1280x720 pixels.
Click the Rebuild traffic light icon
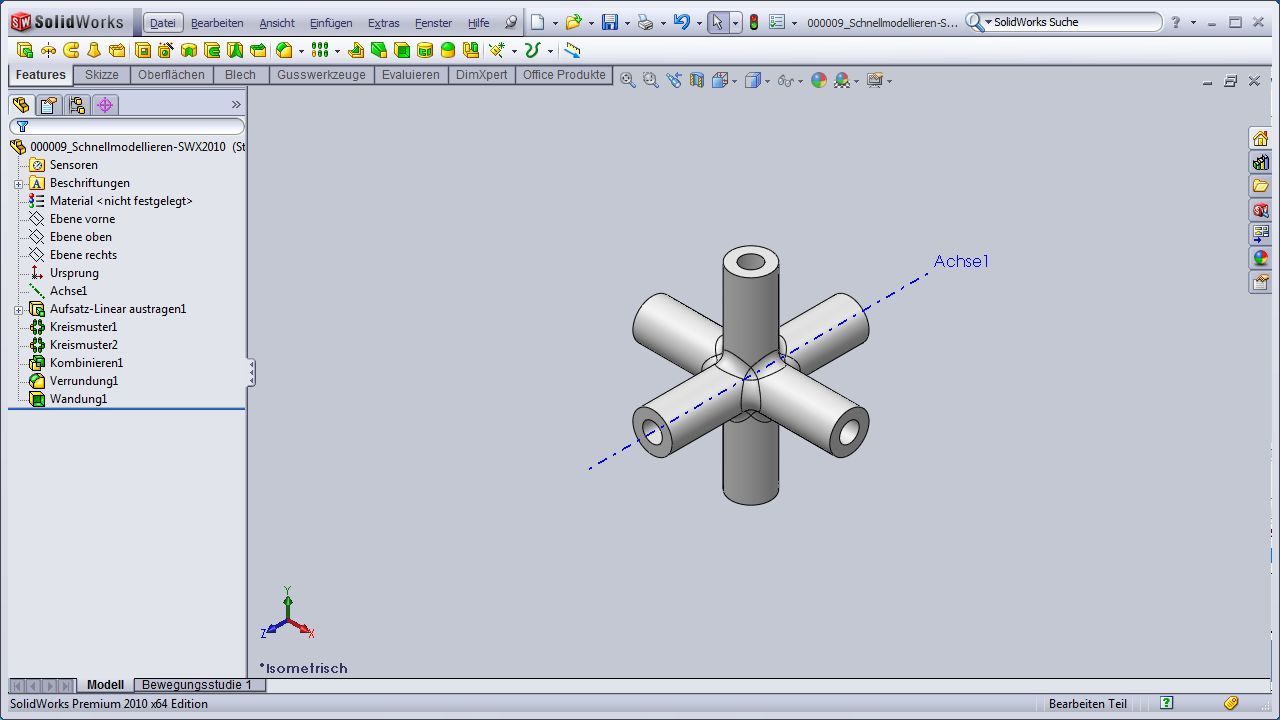pyautogui.click(x=754, y=22)
